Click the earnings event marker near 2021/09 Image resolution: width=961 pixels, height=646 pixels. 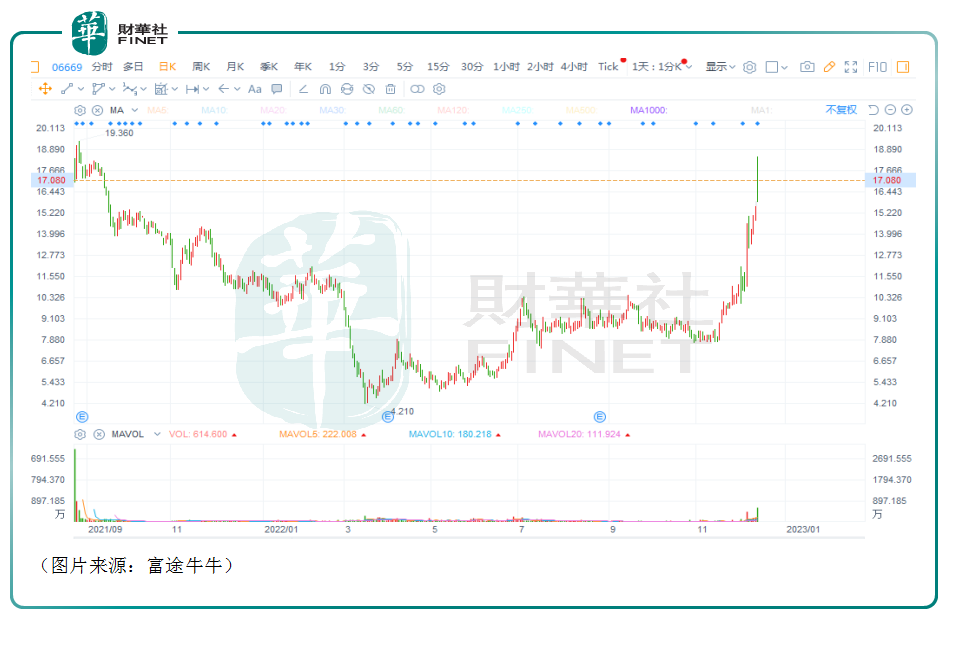[x=82, y=416]
